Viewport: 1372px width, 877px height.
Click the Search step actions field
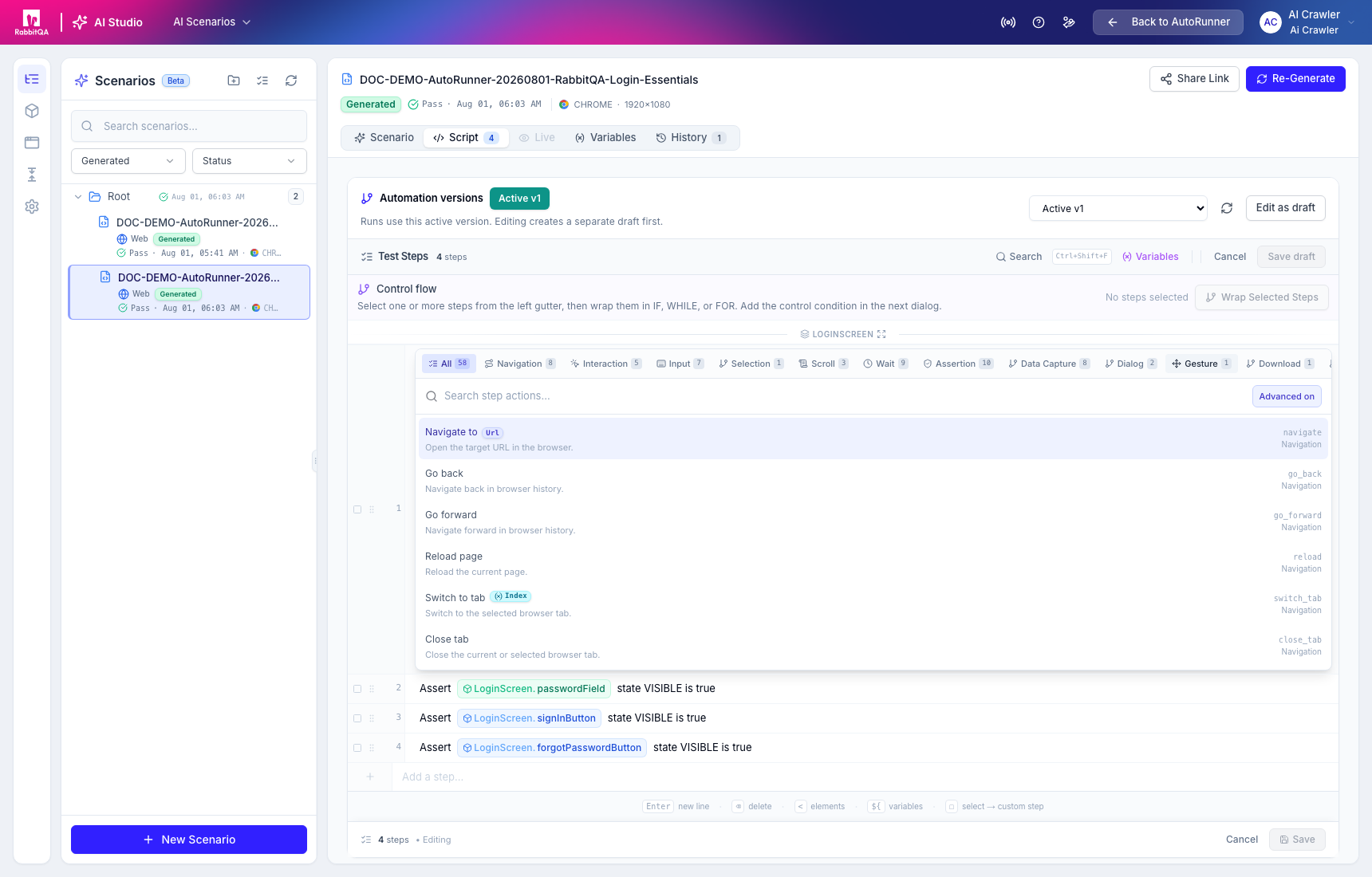pos(832,396)
